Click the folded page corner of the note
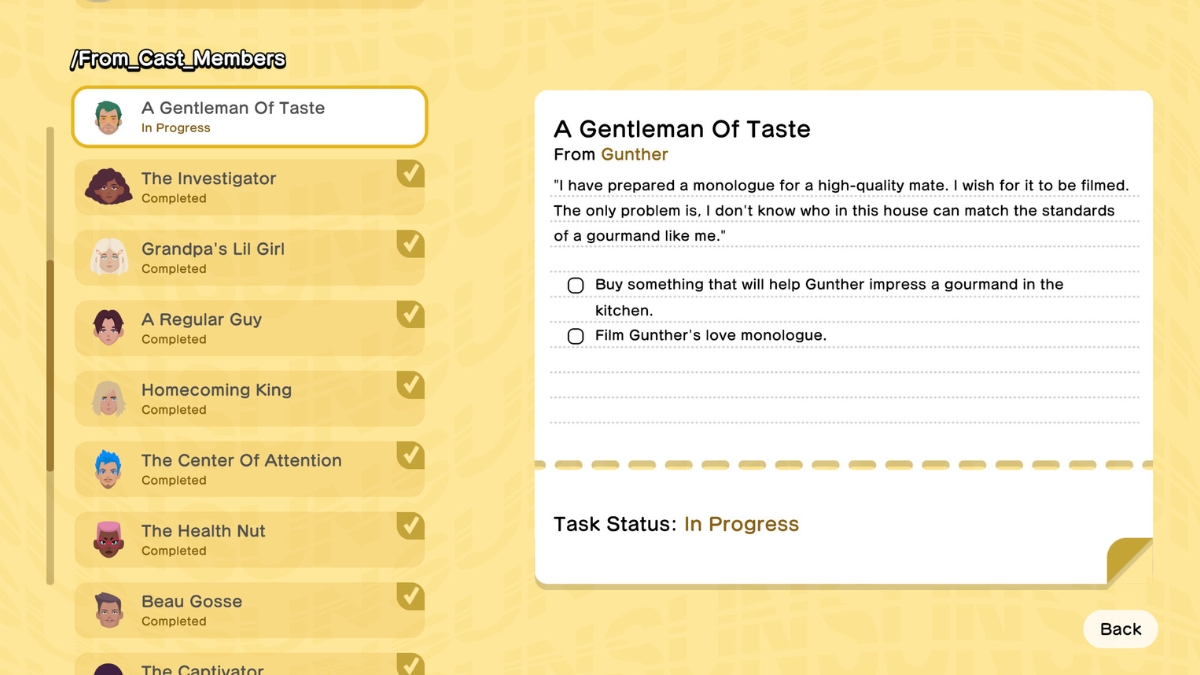The image size is (1200, 675). coord(1129,561)
